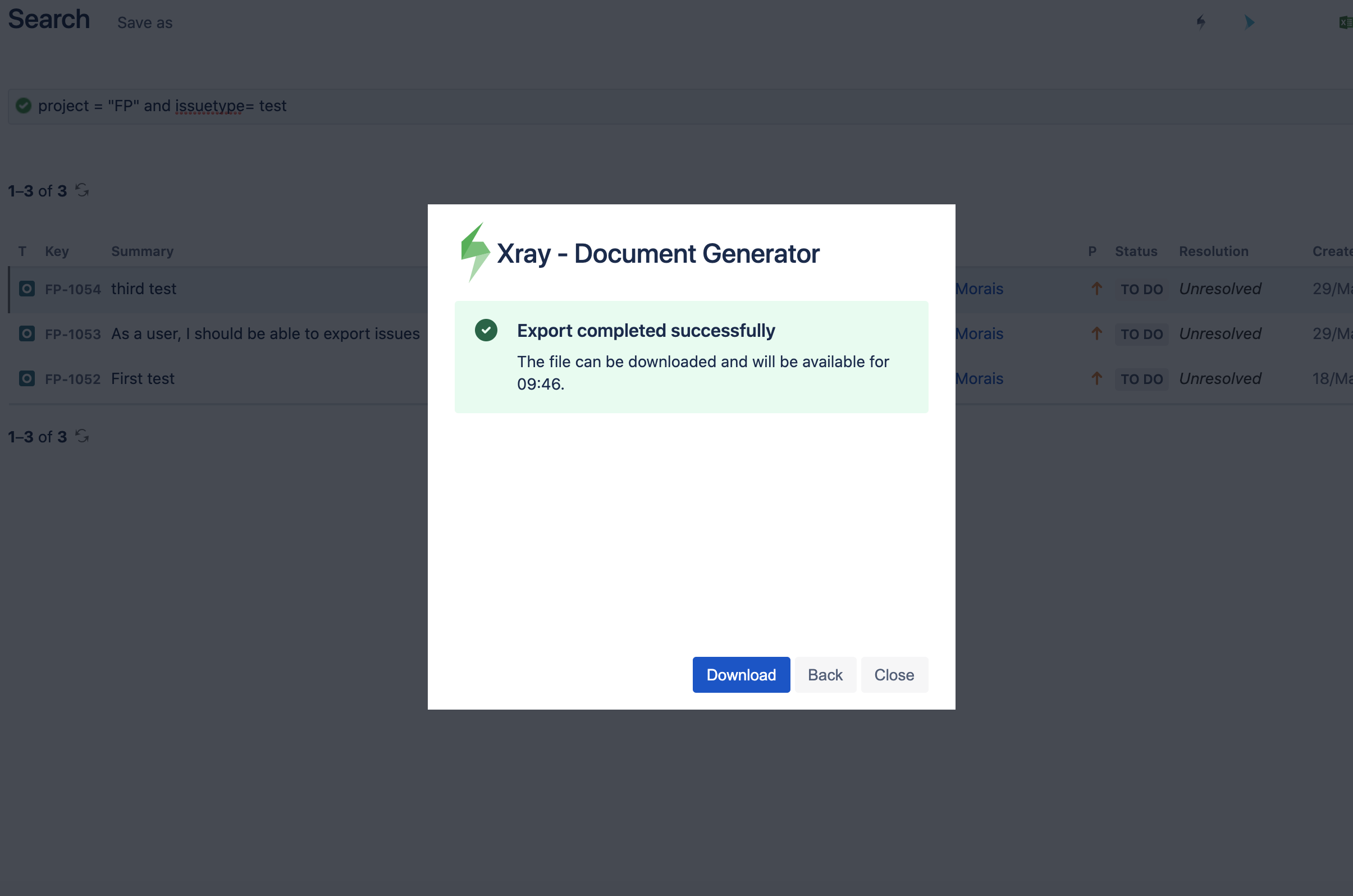
Task: Click Unresolved in the FP-1054 row
Action: (1220, 289)
